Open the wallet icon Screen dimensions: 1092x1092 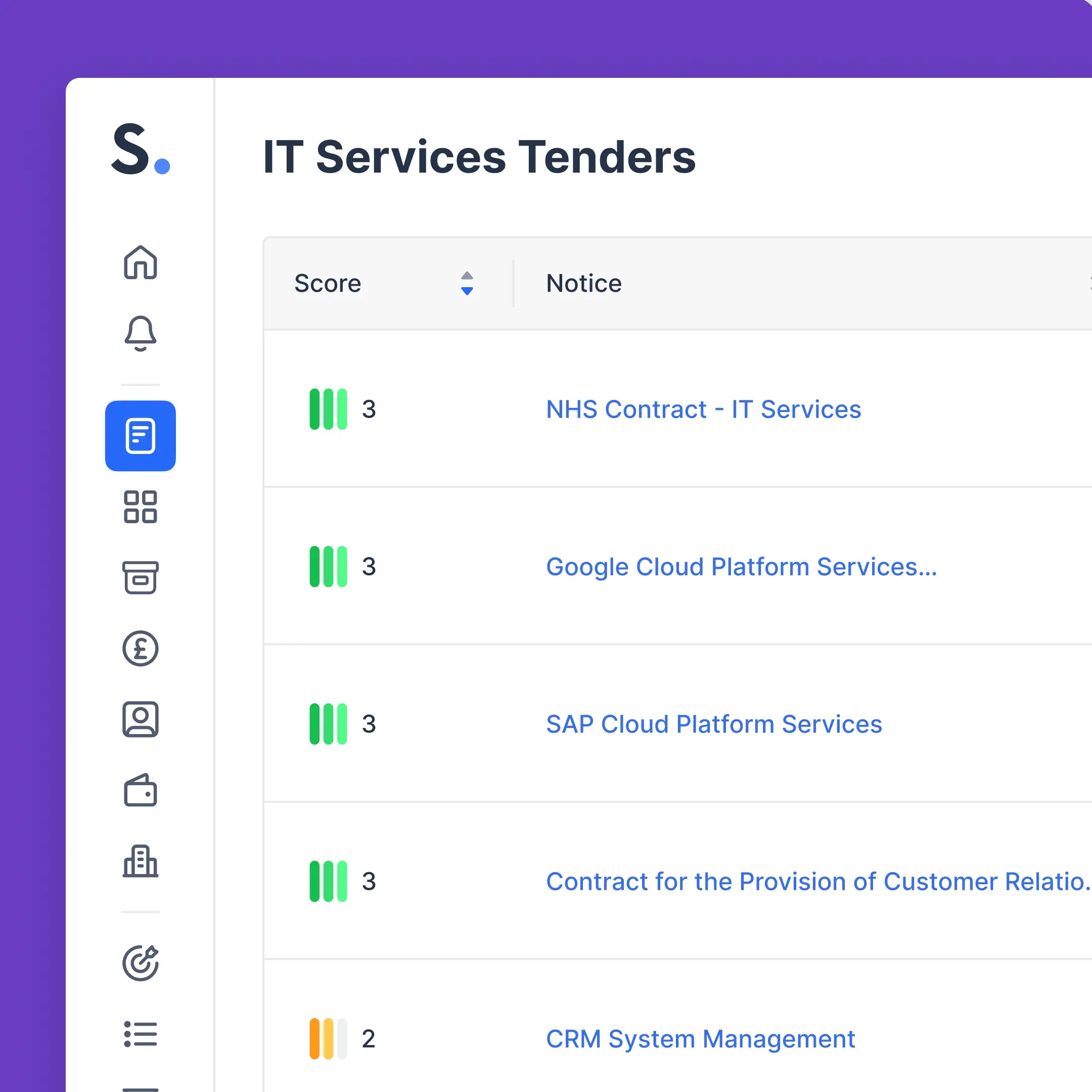(140, 790)
